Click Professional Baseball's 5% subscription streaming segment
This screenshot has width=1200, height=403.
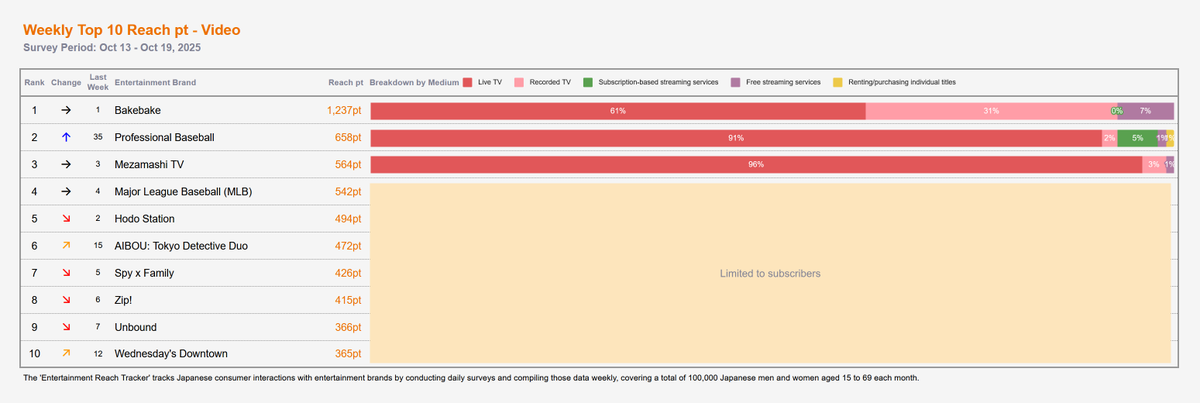point(1137,137)
